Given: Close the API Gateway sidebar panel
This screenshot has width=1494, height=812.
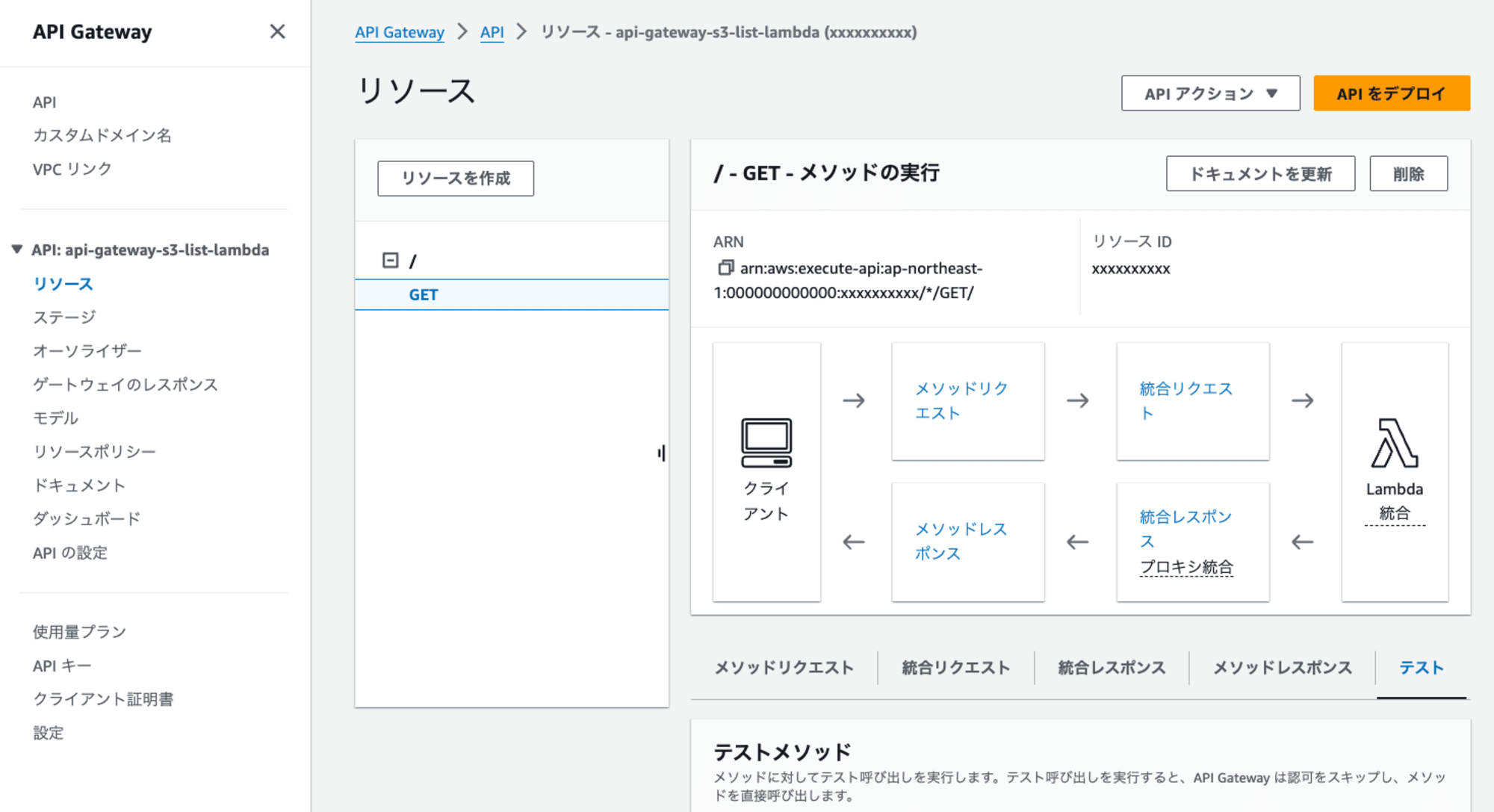Looking at the screenshot, I should point(277,31).
